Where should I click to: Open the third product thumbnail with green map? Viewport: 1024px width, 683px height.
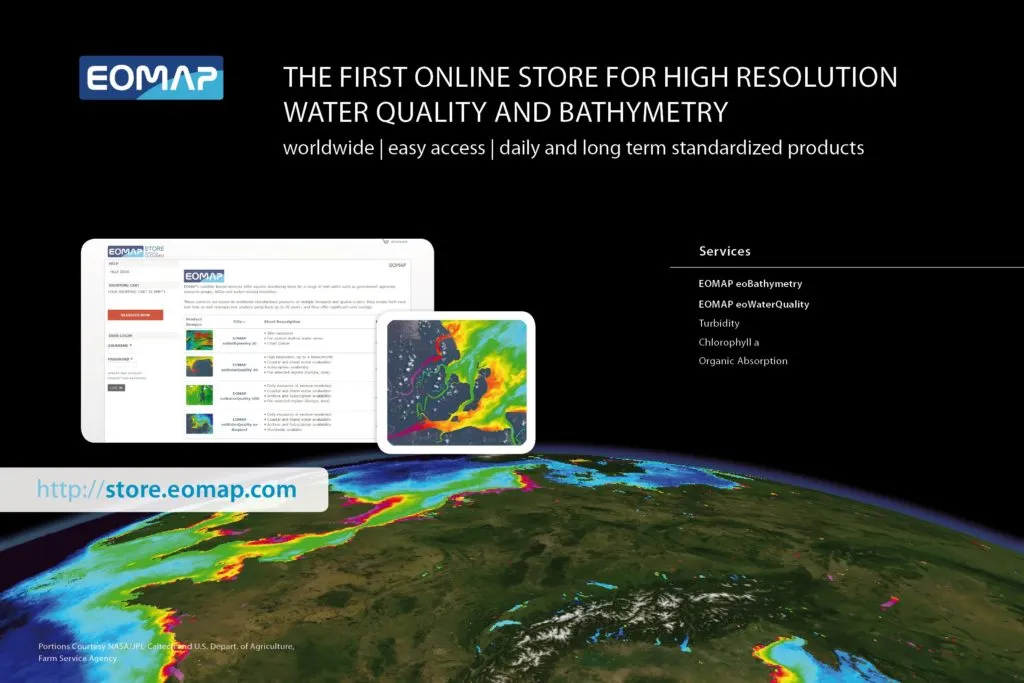click(199, 395)
